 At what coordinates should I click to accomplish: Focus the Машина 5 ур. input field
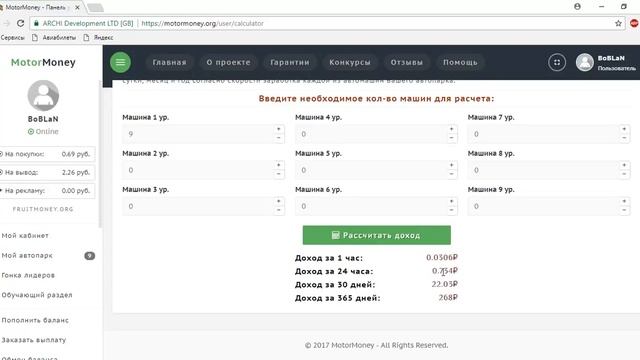point(371,170)
